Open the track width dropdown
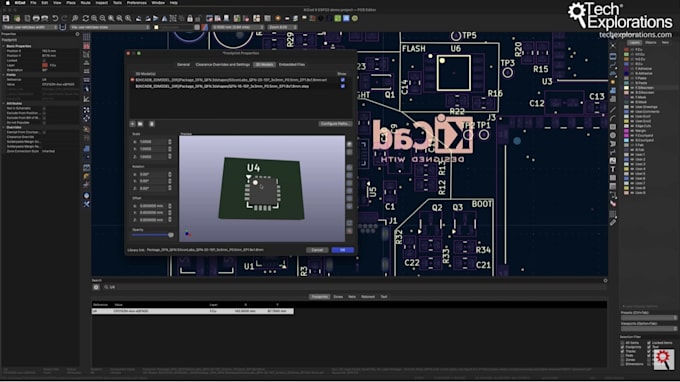 [30, 27]
